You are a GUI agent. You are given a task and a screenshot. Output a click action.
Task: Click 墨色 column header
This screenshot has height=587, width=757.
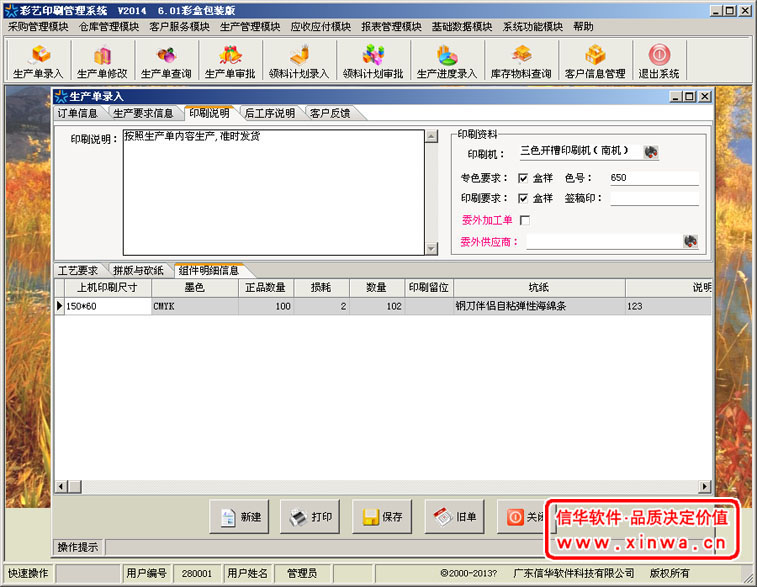[195, 288]
